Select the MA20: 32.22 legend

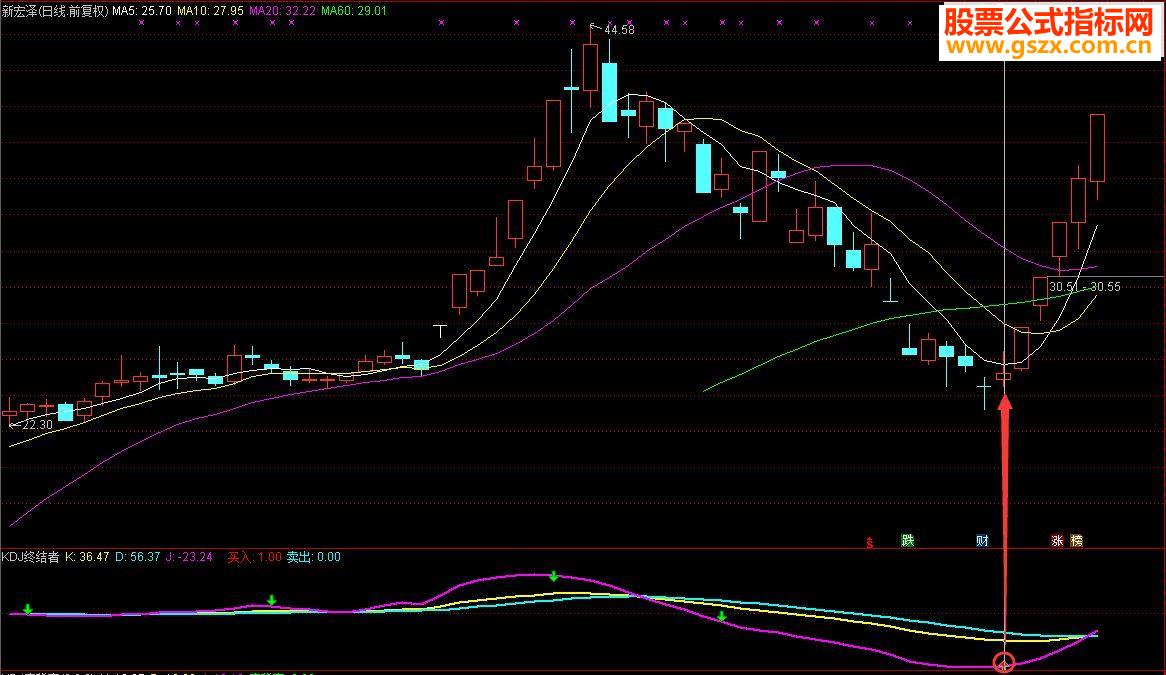click(x=283, y=10)
